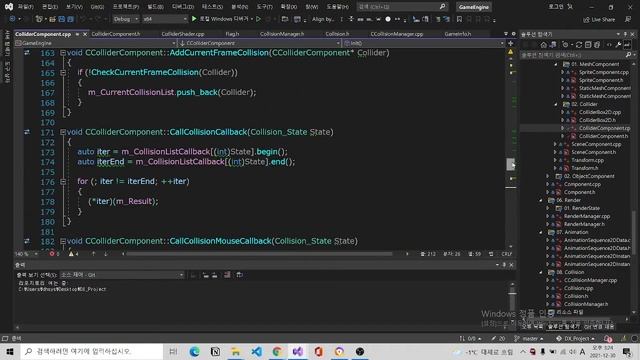Click the Show All Files icon in Solution Explorer
The width and height of the screenshot is (640, 360).
[x=597, y=44]
